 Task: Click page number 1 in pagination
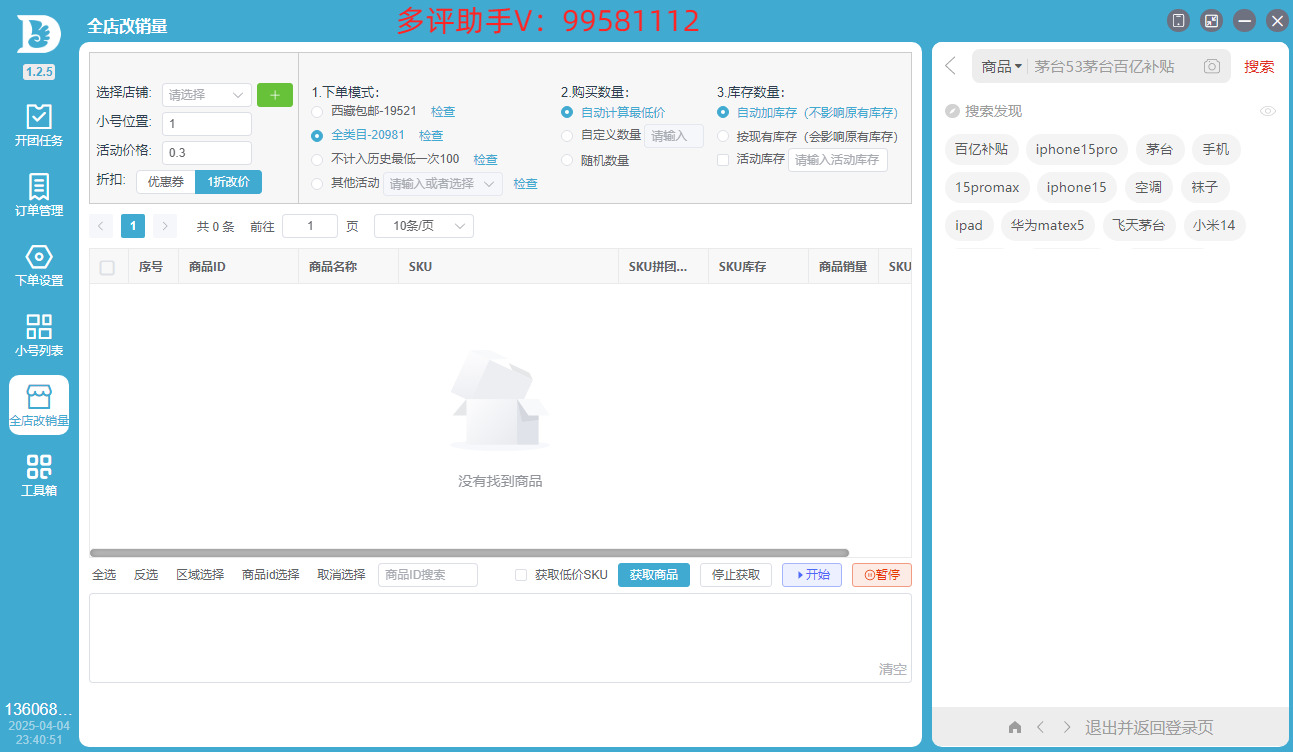point(133,226)
